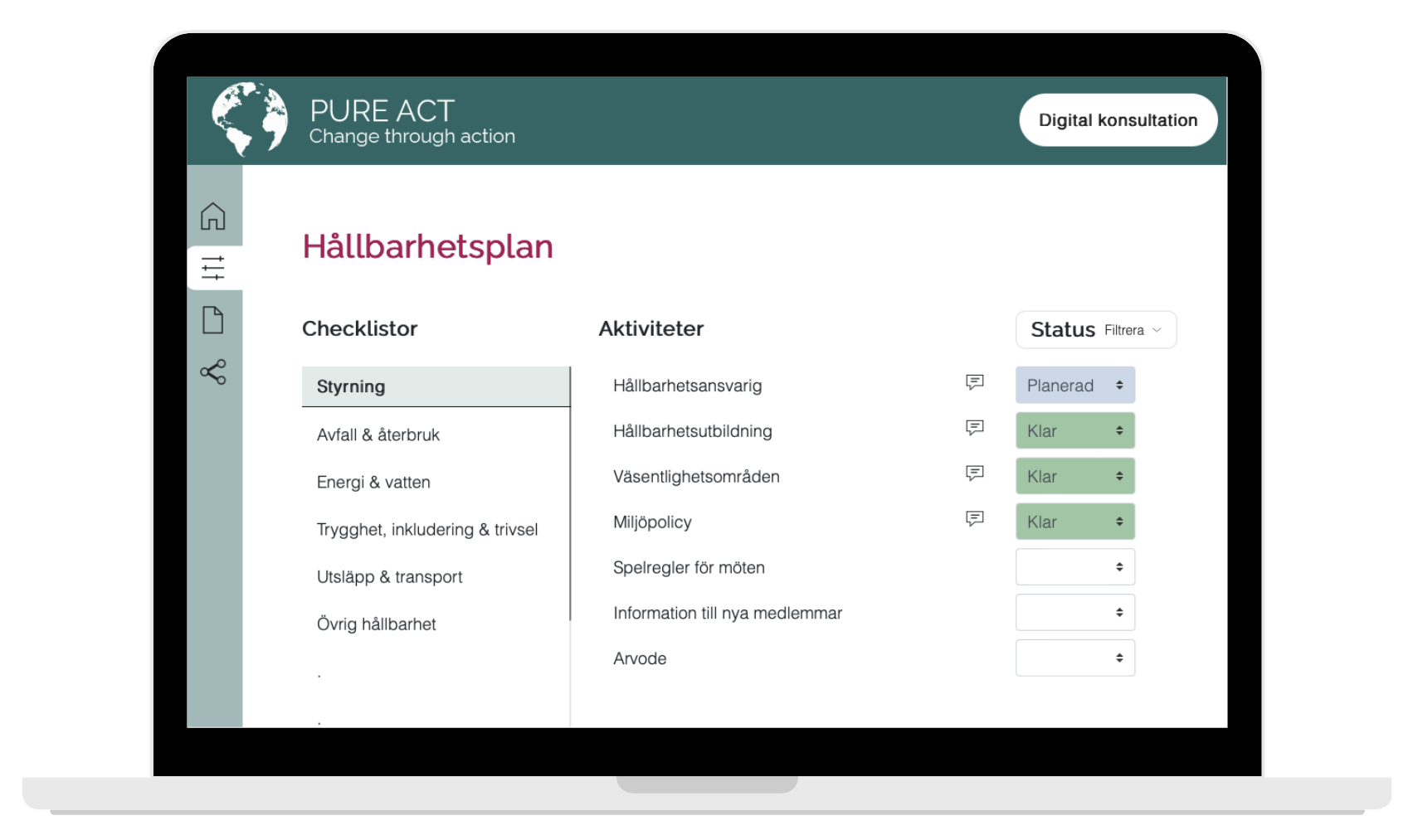Open the comment bubble for Väsentlighetsområden
The height and width of the screenshot is (840, 1413).
point(974,473)
